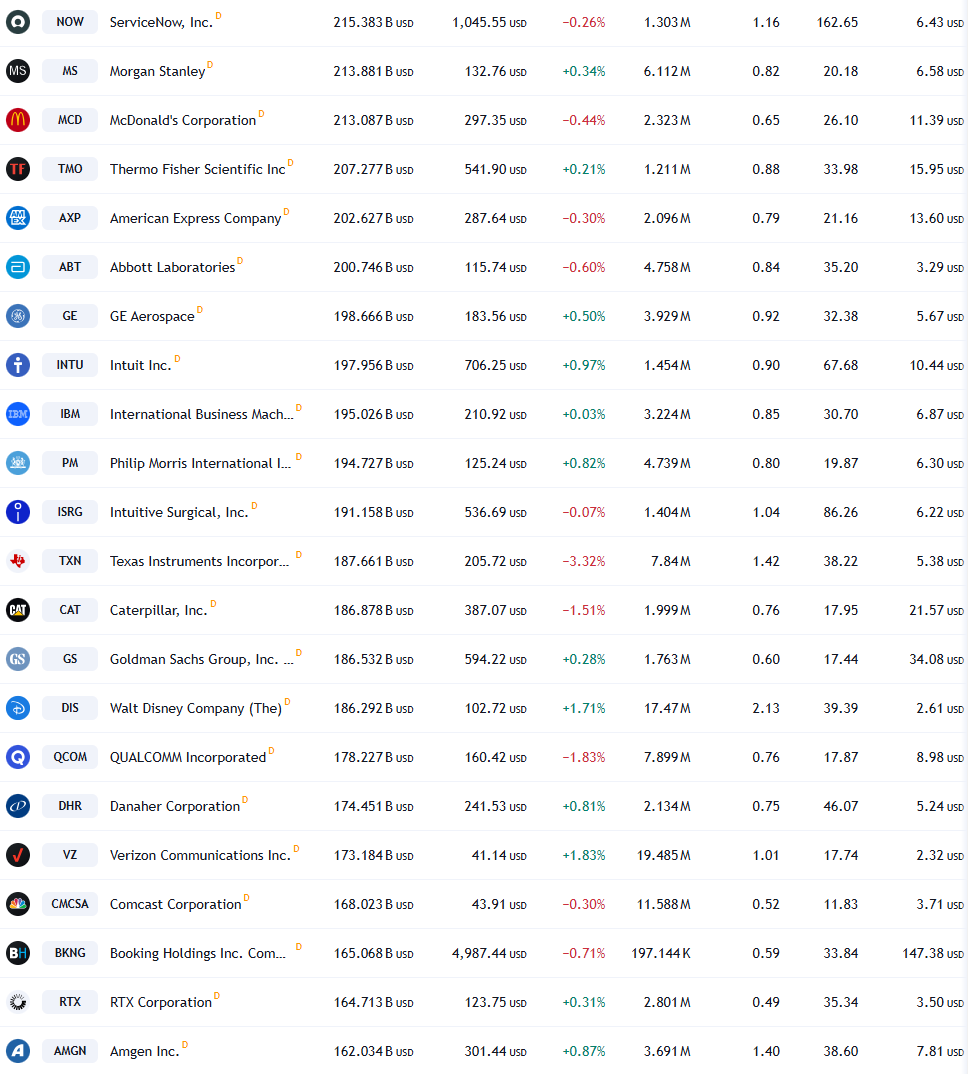The width and height of the screenshot is (968, 1074).
Task: Click the ServiceNow company logo icon
Action: point(18,22)
